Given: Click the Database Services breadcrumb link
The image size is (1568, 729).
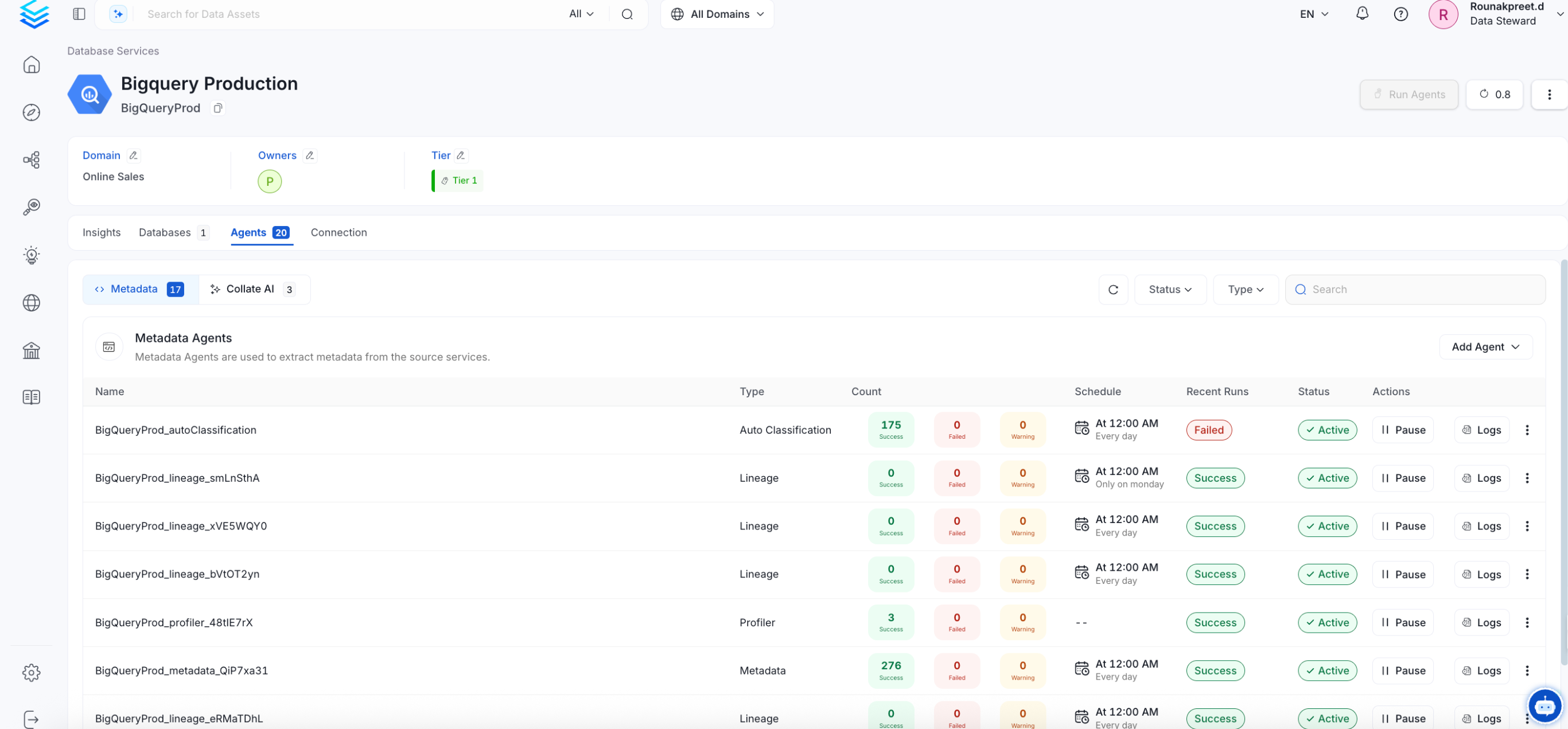Looking at the screenshot, I should (112, 51).
